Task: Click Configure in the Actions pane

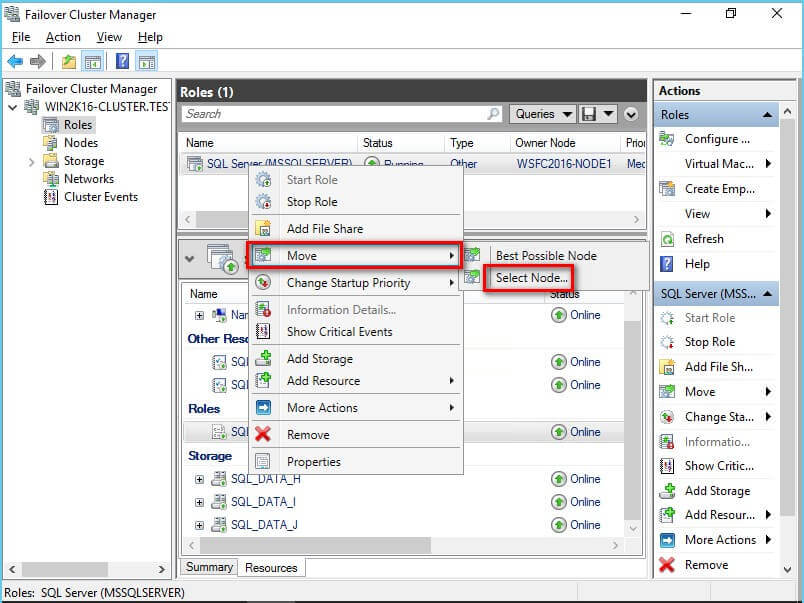Action: pos(717,139)
